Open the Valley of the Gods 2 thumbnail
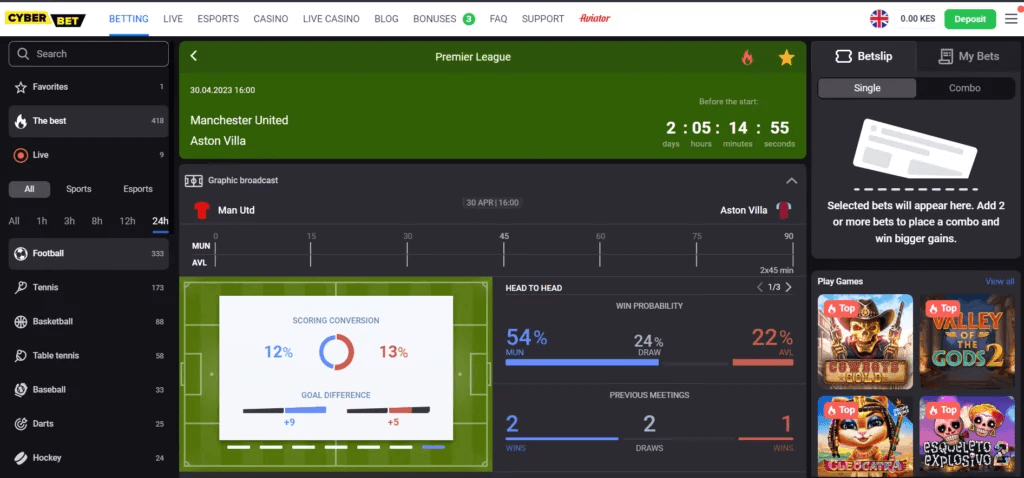1024x478 pixels. pyautogui.click(x=967, y=342)
